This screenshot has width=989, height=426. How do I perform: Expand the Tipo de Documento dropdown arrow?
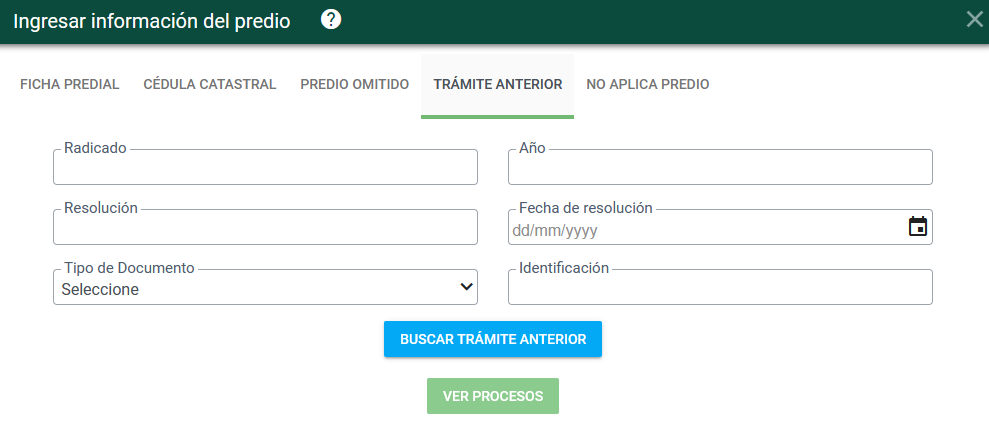pos(465,288)
